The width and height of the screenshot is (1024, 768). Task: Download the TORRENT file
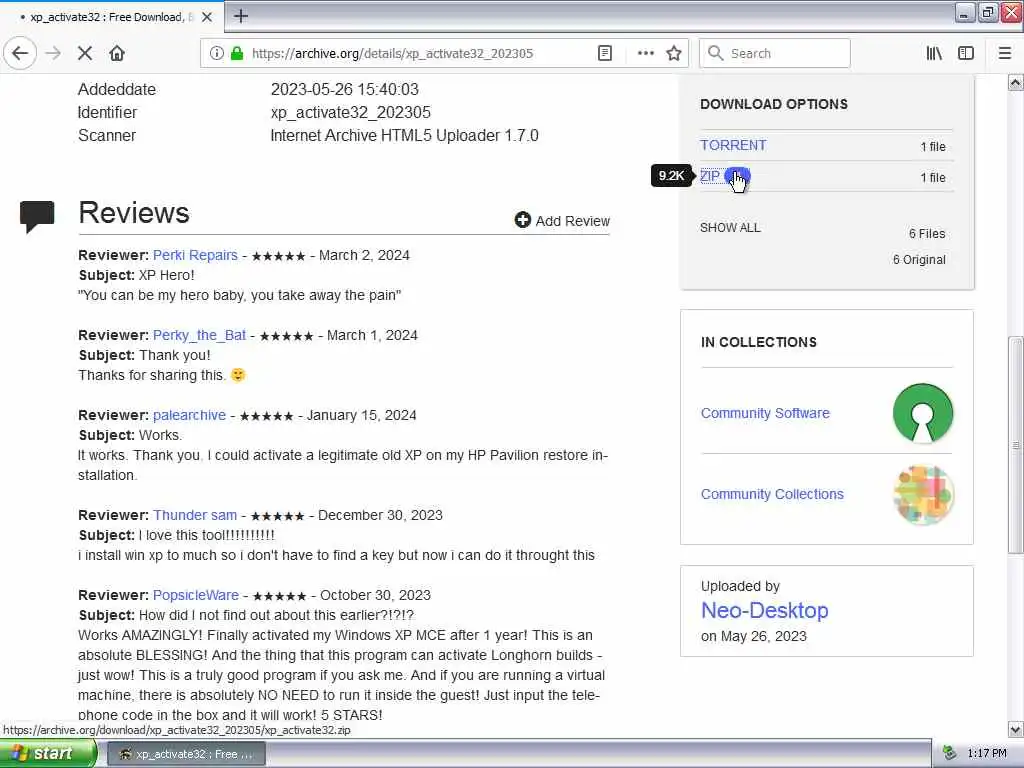pyautogui.click(x=733, y=145)
